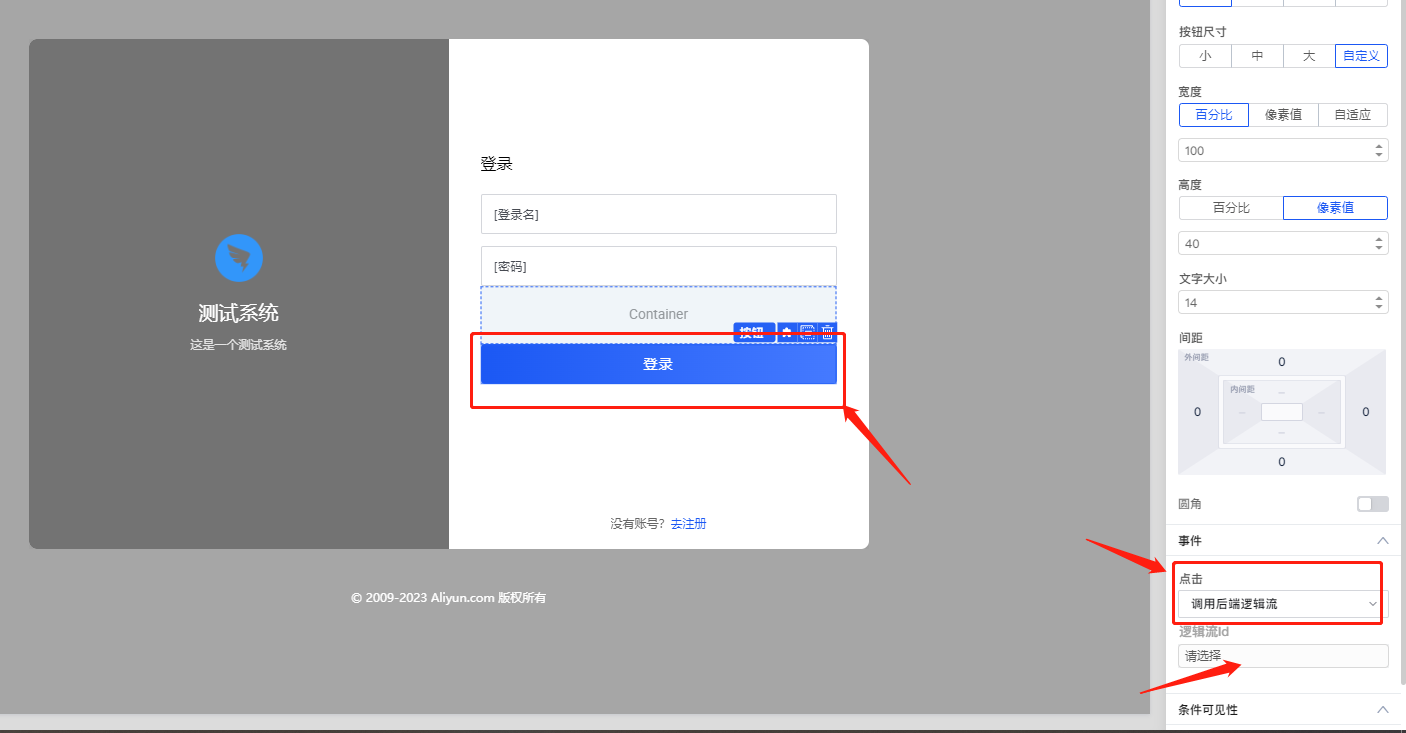Open the 点击 event dropdown 调用后端逻辑流
The image size is (1406, 733).
1283,604
